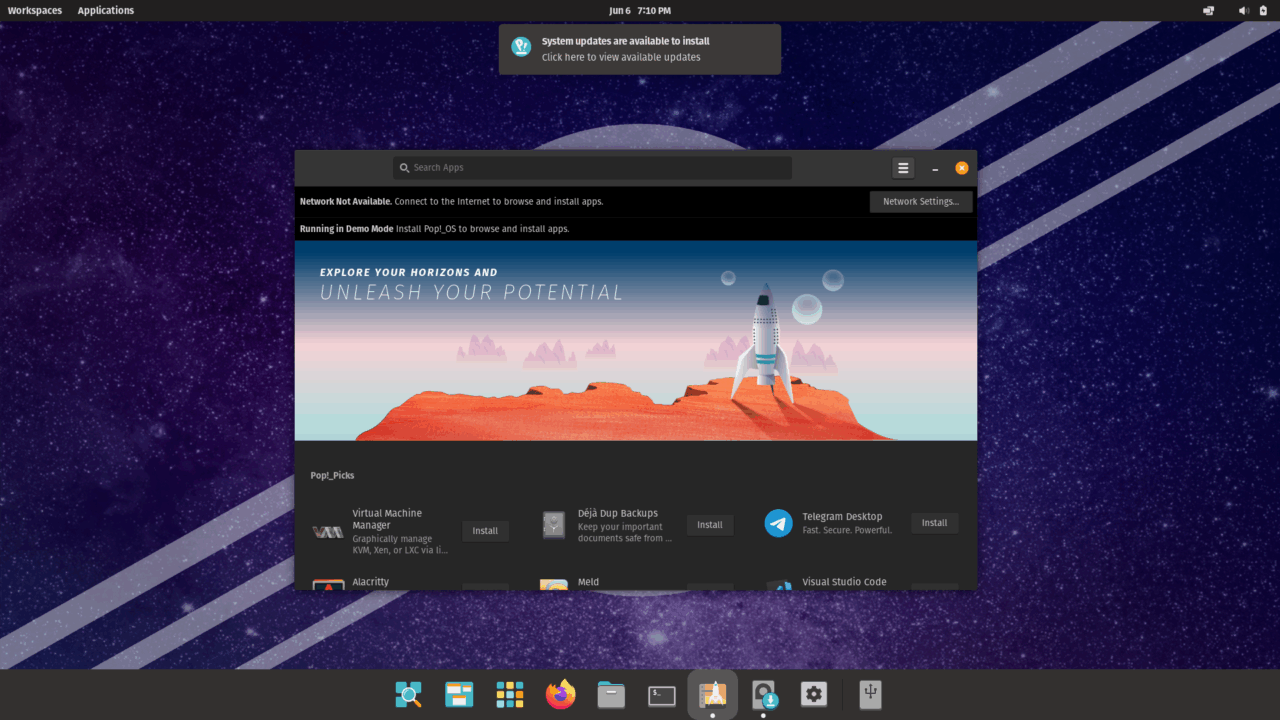Open the Workspaces overview
The width and height of the screenshot is (1280, 720).
pyautogui.click(x=35, y=10)
